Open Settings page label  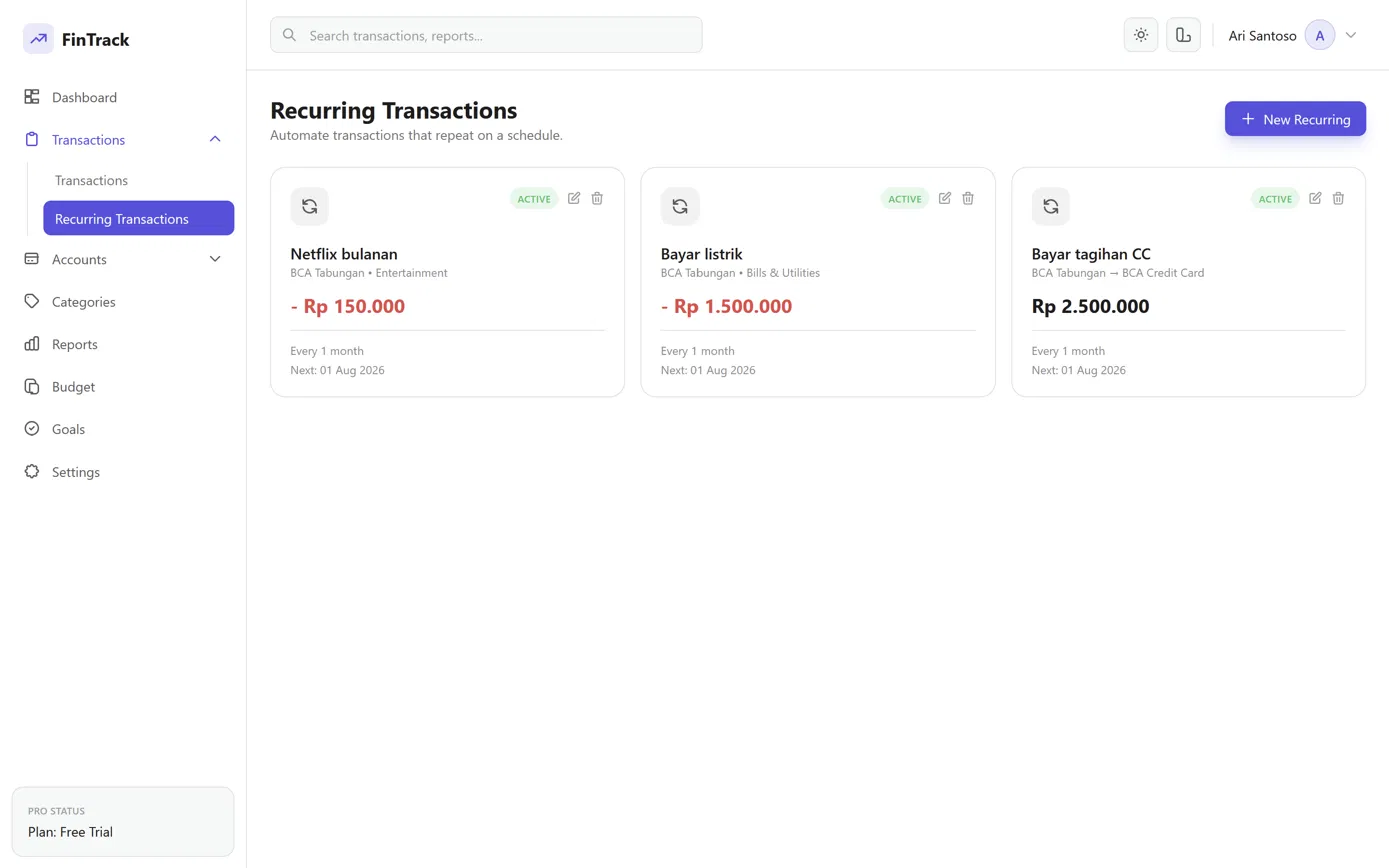(x=76, y=472)
